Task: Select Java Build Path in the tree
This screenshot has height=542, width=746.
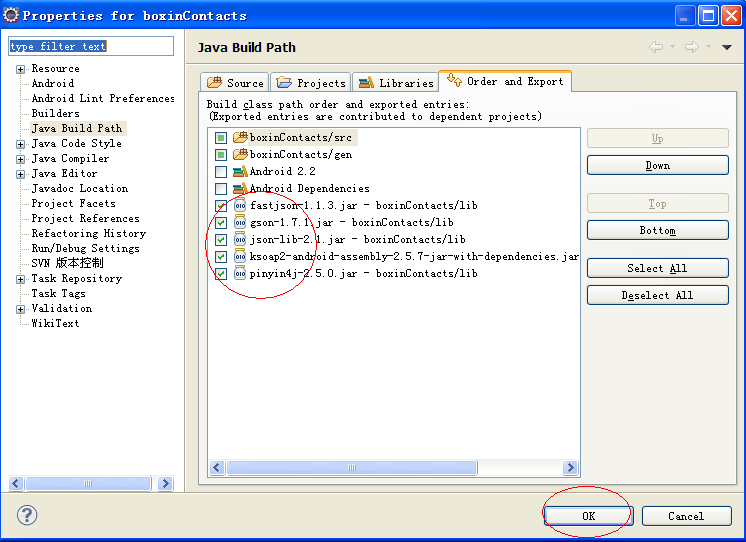Action: point(77,128)
